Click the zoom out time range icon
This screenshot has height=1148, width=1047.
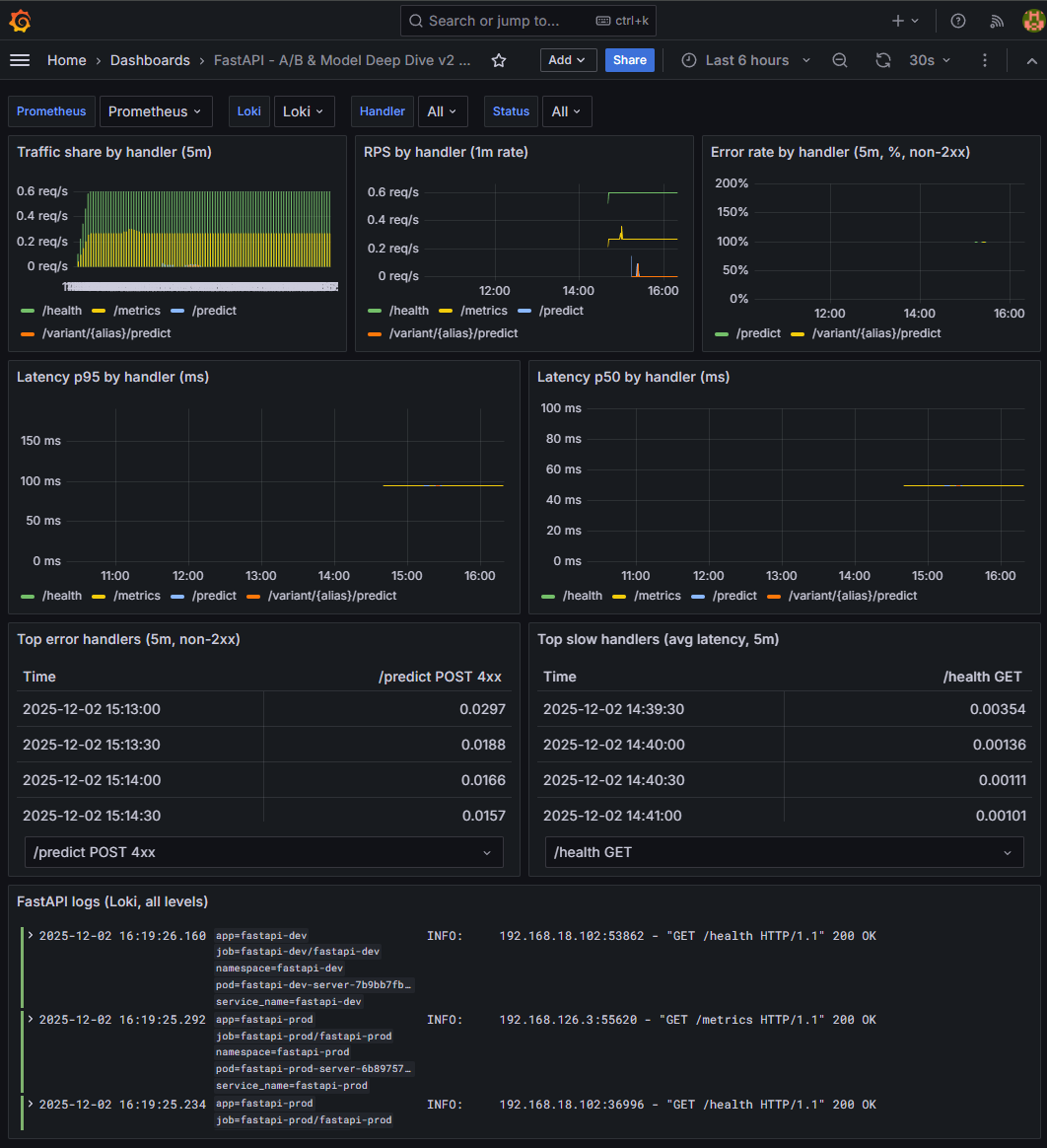(x=839, y=60)
